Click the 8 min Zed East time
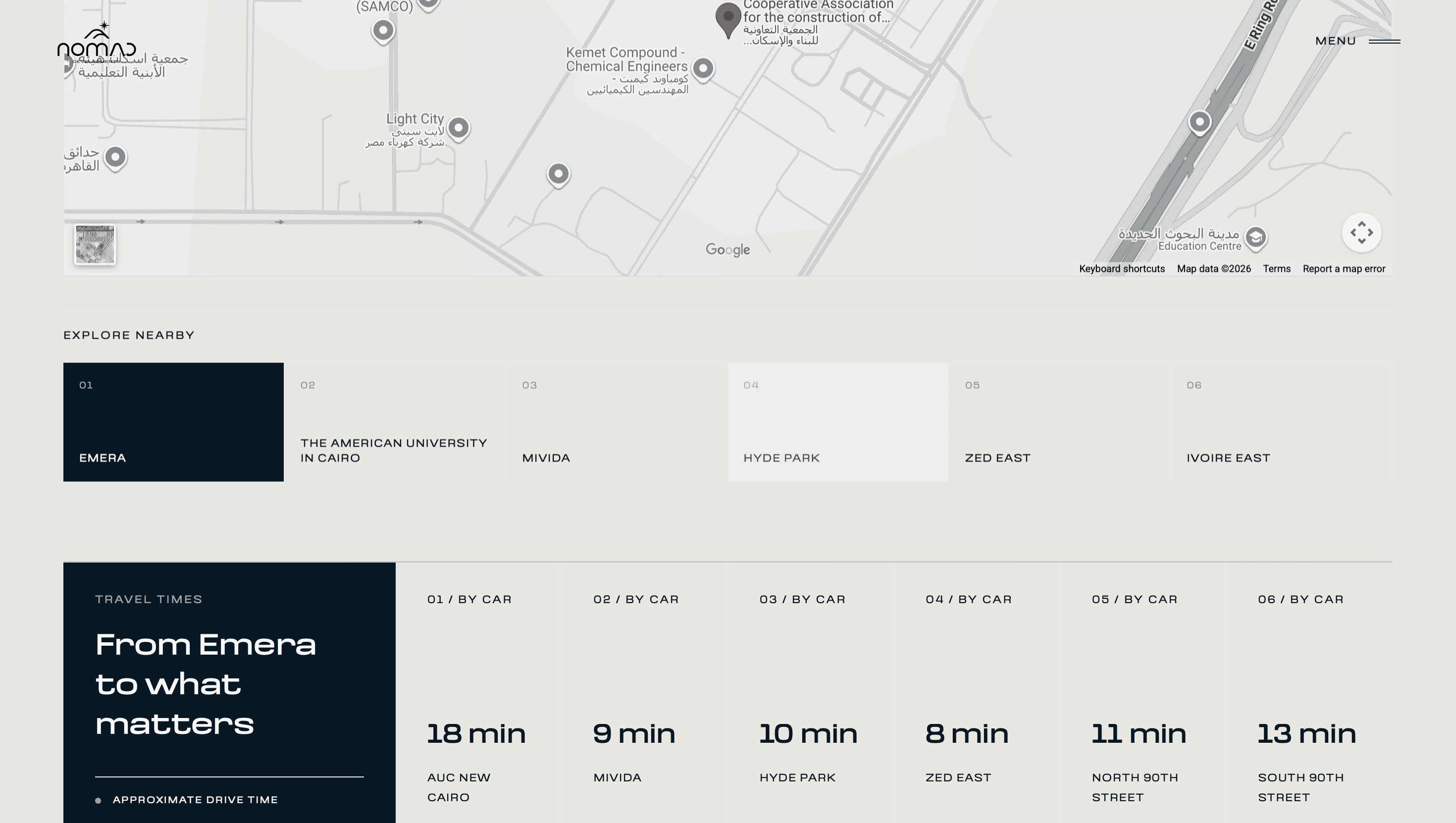Image resolution: width=1456 pixels, height=823 pixels. (967, 734)
